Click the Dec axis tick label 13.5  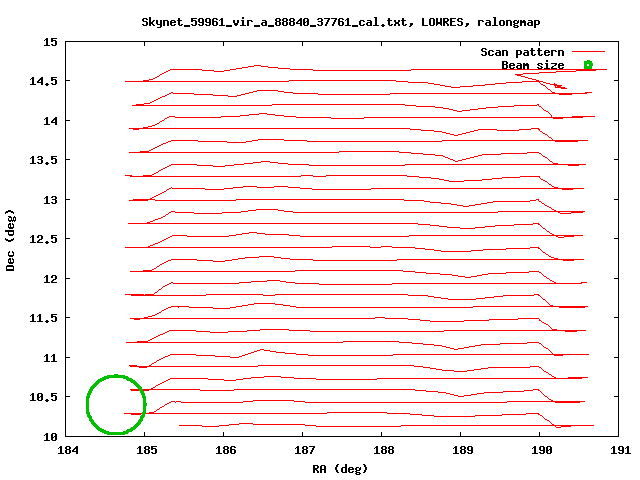click(x=43, y=160)
